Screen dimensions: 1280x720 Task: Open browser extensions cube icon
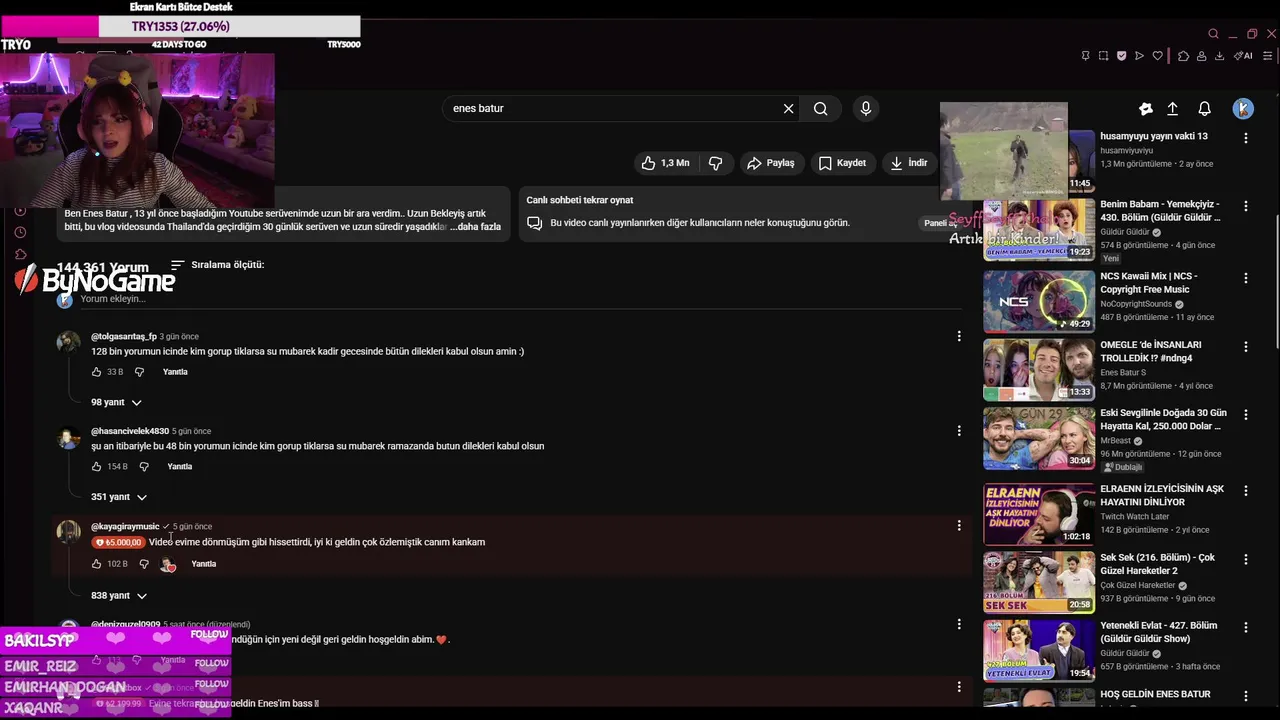coord(1183,56)
